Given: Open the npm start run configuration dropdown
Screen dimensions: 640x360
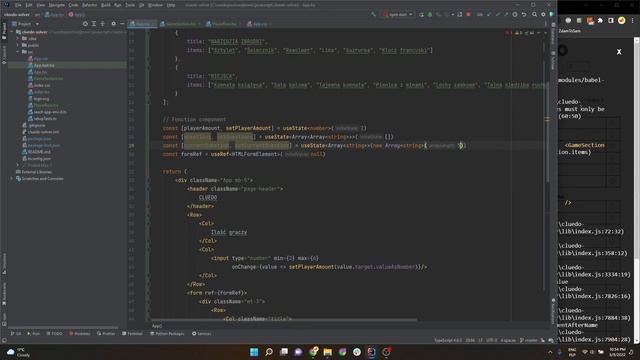Looking at the screenshot, I should pos(398,14).
